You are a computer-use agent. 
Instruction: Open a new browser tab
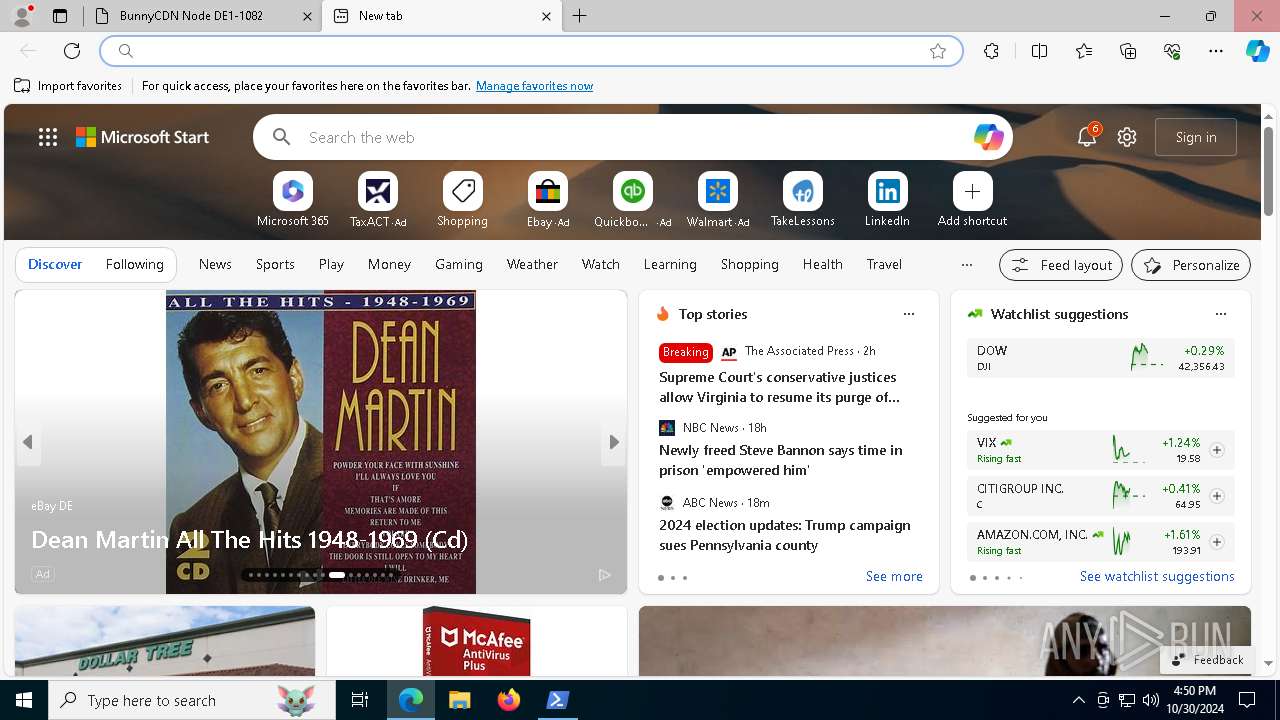(x=580, y=16)
